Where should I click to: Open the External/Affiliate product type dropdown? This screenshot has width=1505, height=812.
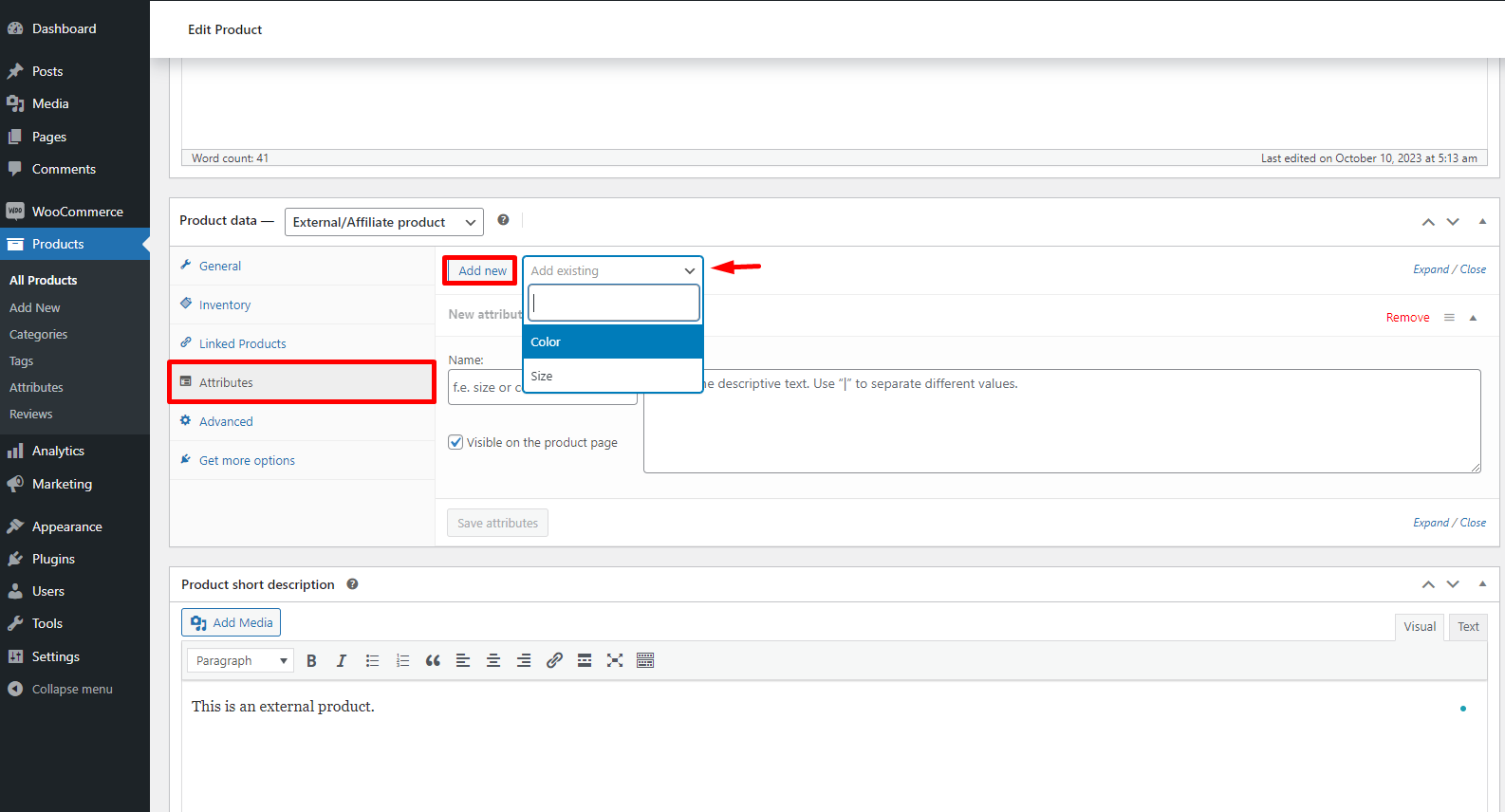pos(383,222)
